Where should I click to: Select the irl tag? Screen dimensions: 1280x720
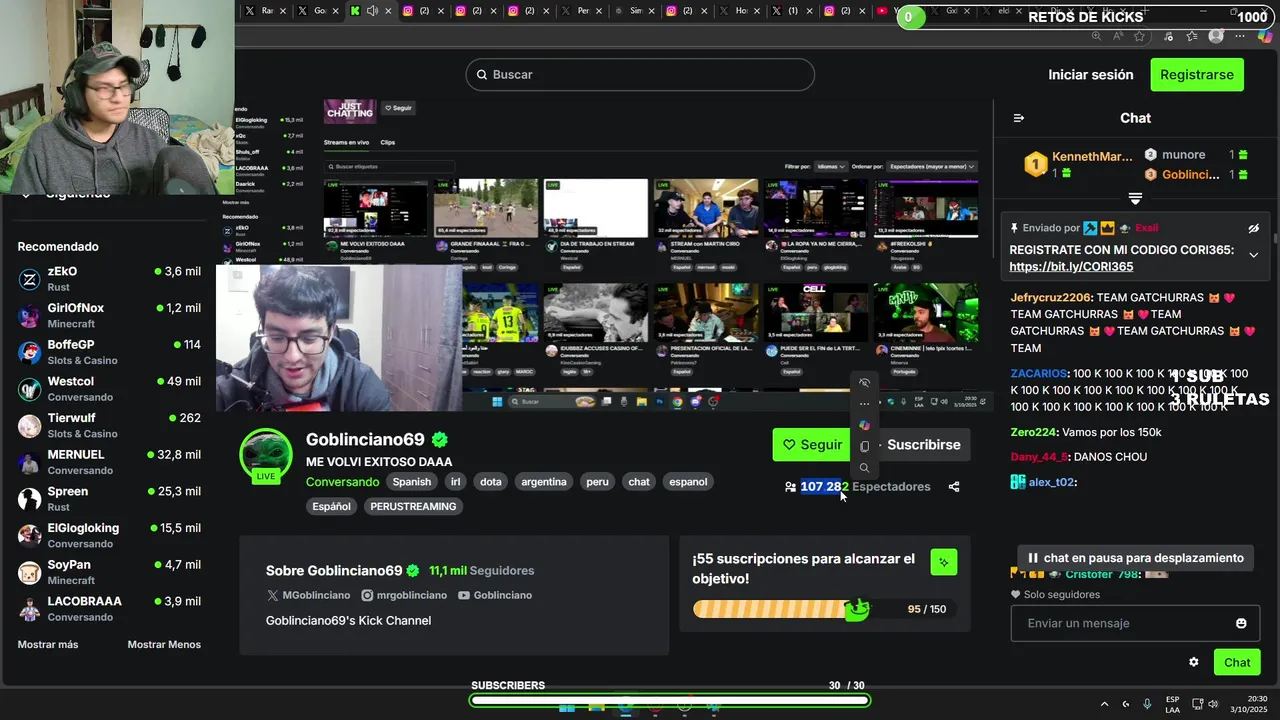pos(455,482)
